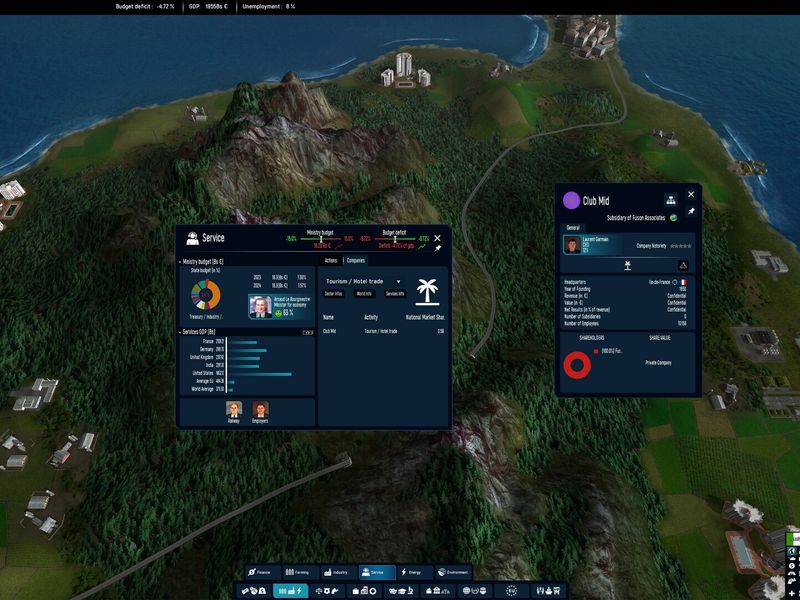The width and height of the screenshot is (800, 600).
Task: Open the budget and money icons group
Action: (x=253, y=591)
